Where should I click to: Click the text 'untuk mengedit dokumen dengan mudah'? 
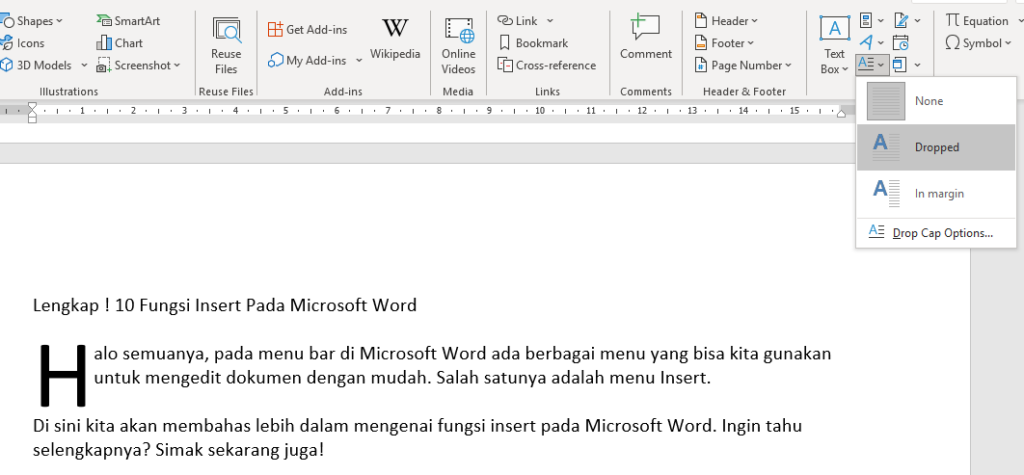261,378
